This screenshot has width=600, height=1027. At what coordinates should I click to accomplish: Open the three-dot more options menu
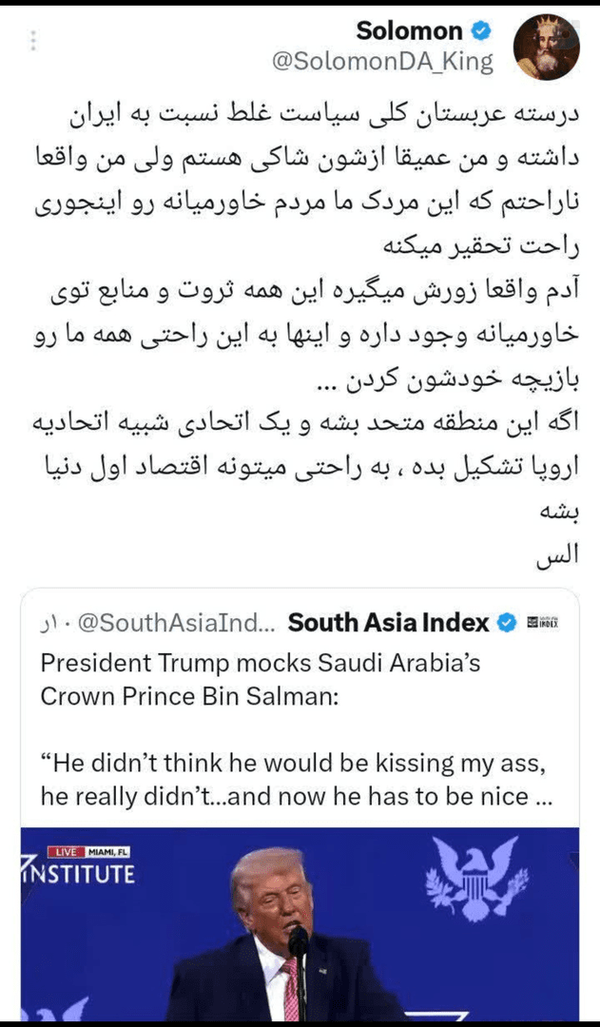click(33, 41)
